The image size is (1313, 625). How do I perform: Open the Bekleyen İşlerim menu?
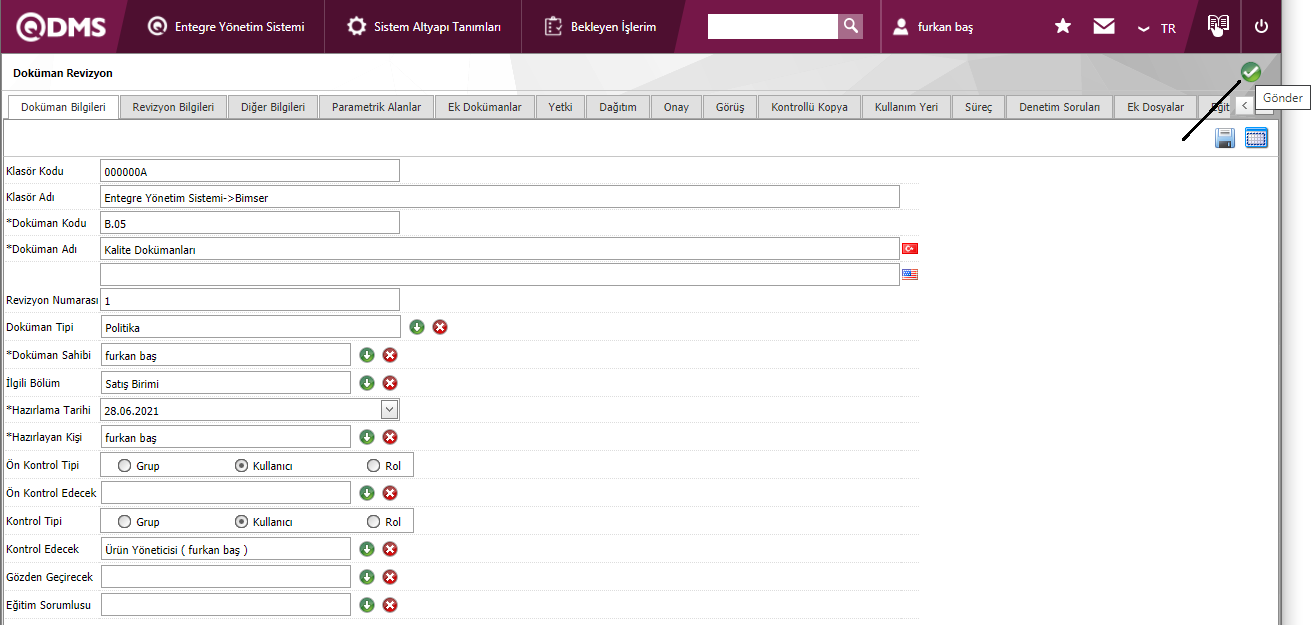click(601, 27)
